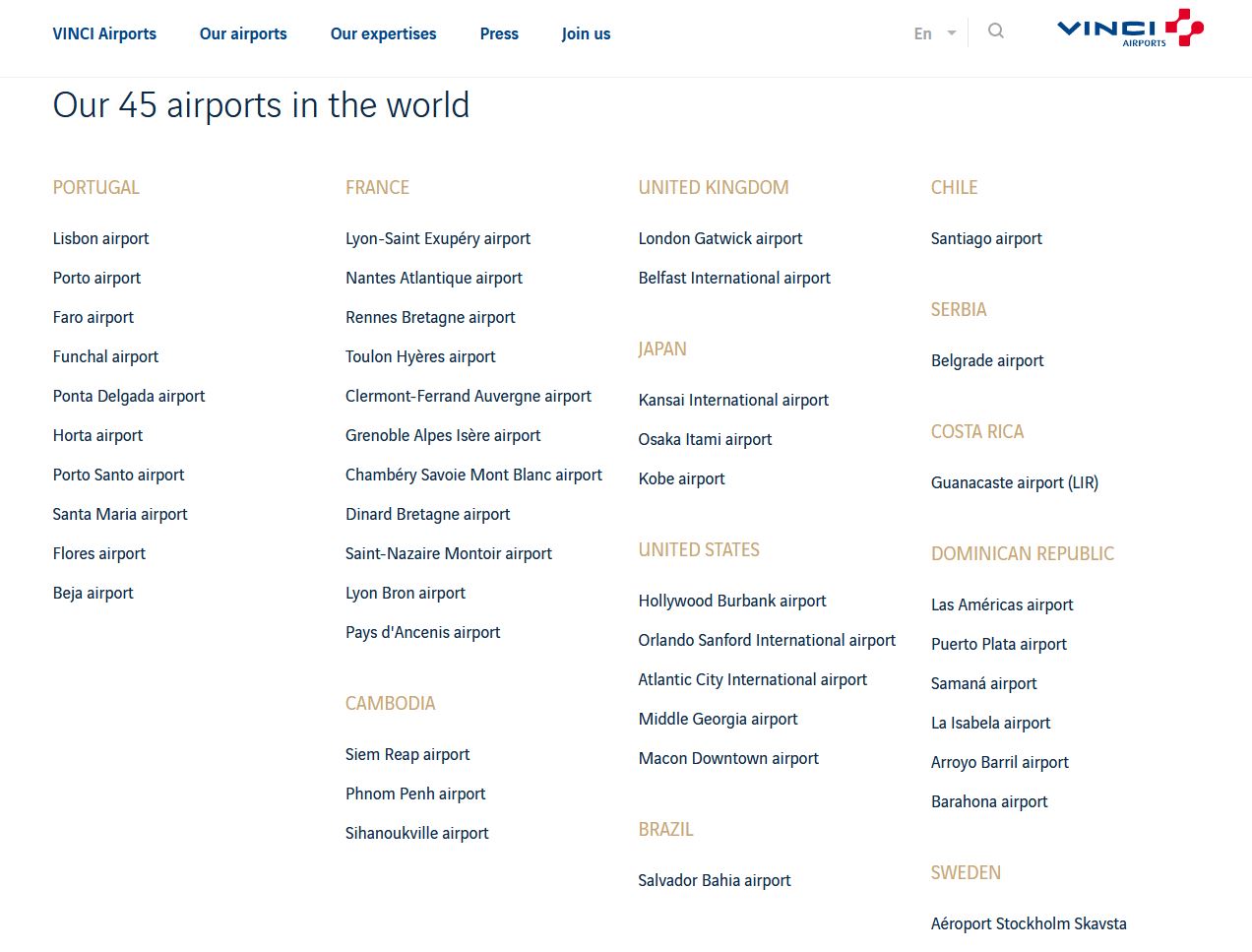Open Horta airport link
Viewport: 1252px width, 952px height.
click(97, 435)
